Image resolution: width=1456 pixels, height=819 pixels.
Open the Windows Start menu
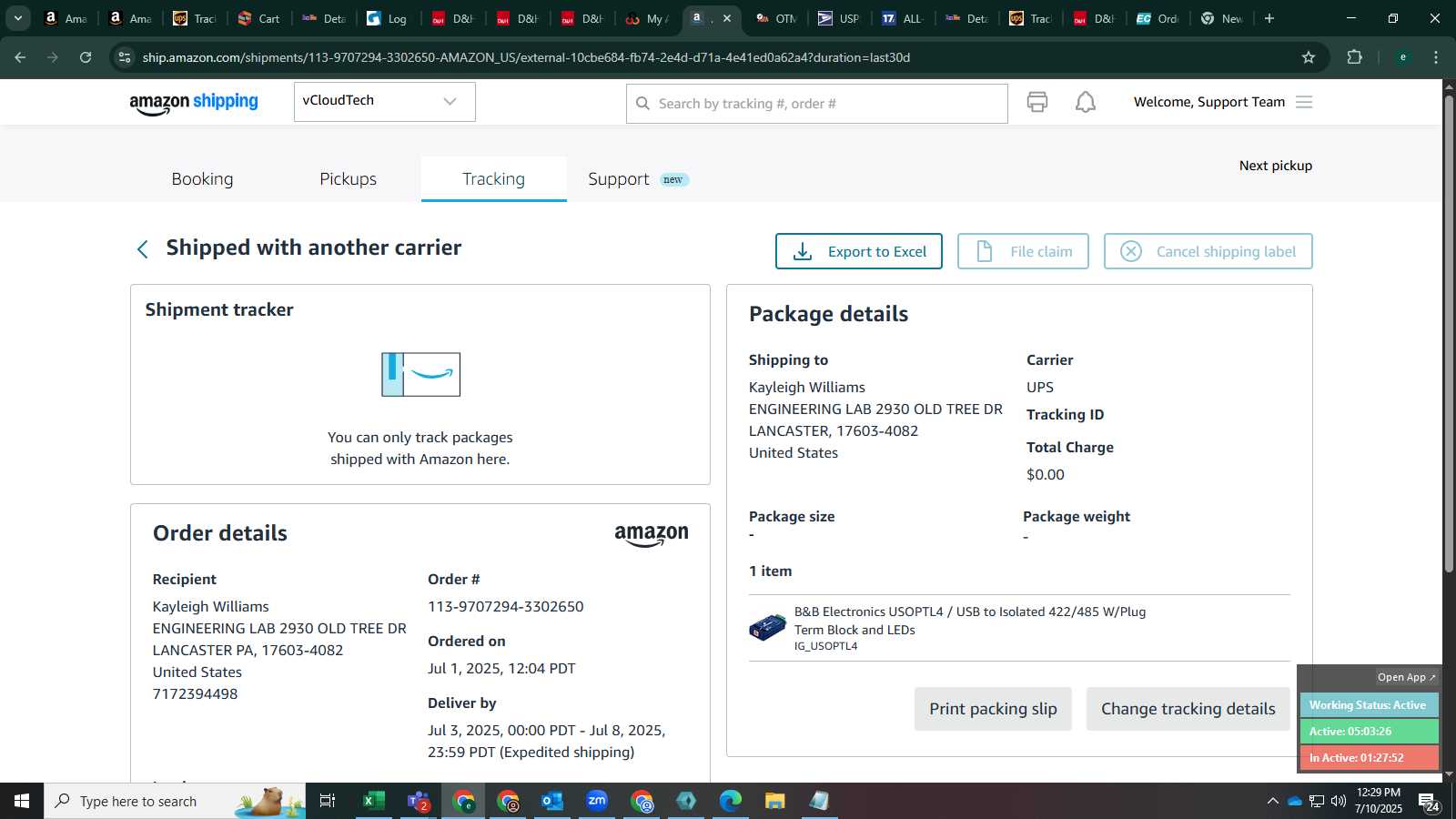(x=22, y=801)
